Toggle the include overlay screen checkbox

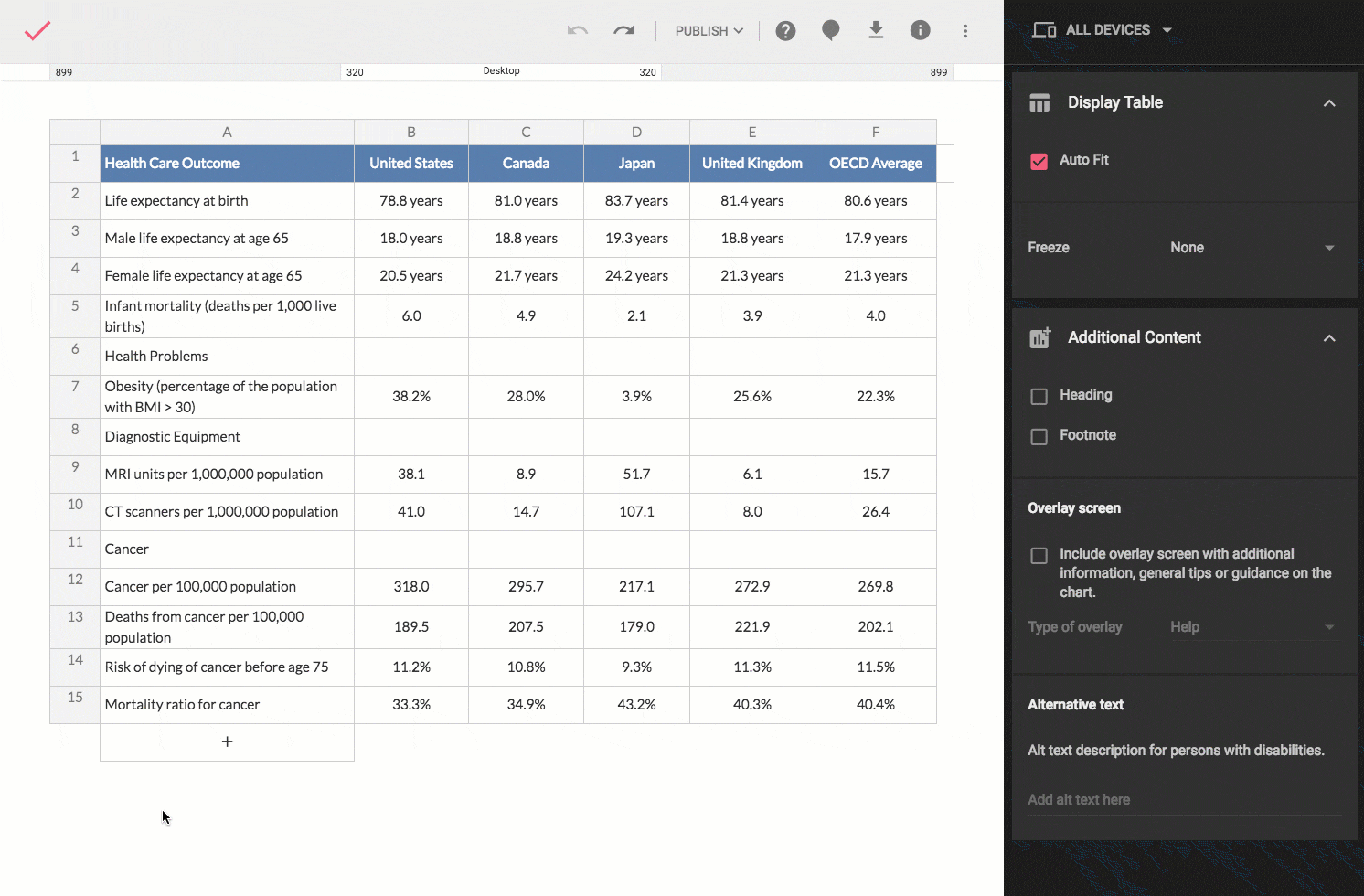coord(1039,556)
